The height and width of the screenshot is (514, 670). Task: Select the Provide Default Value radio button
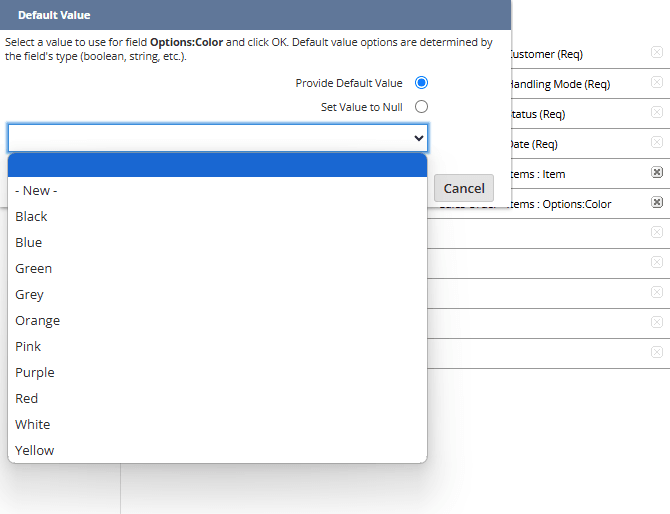(x=421, y=82)
